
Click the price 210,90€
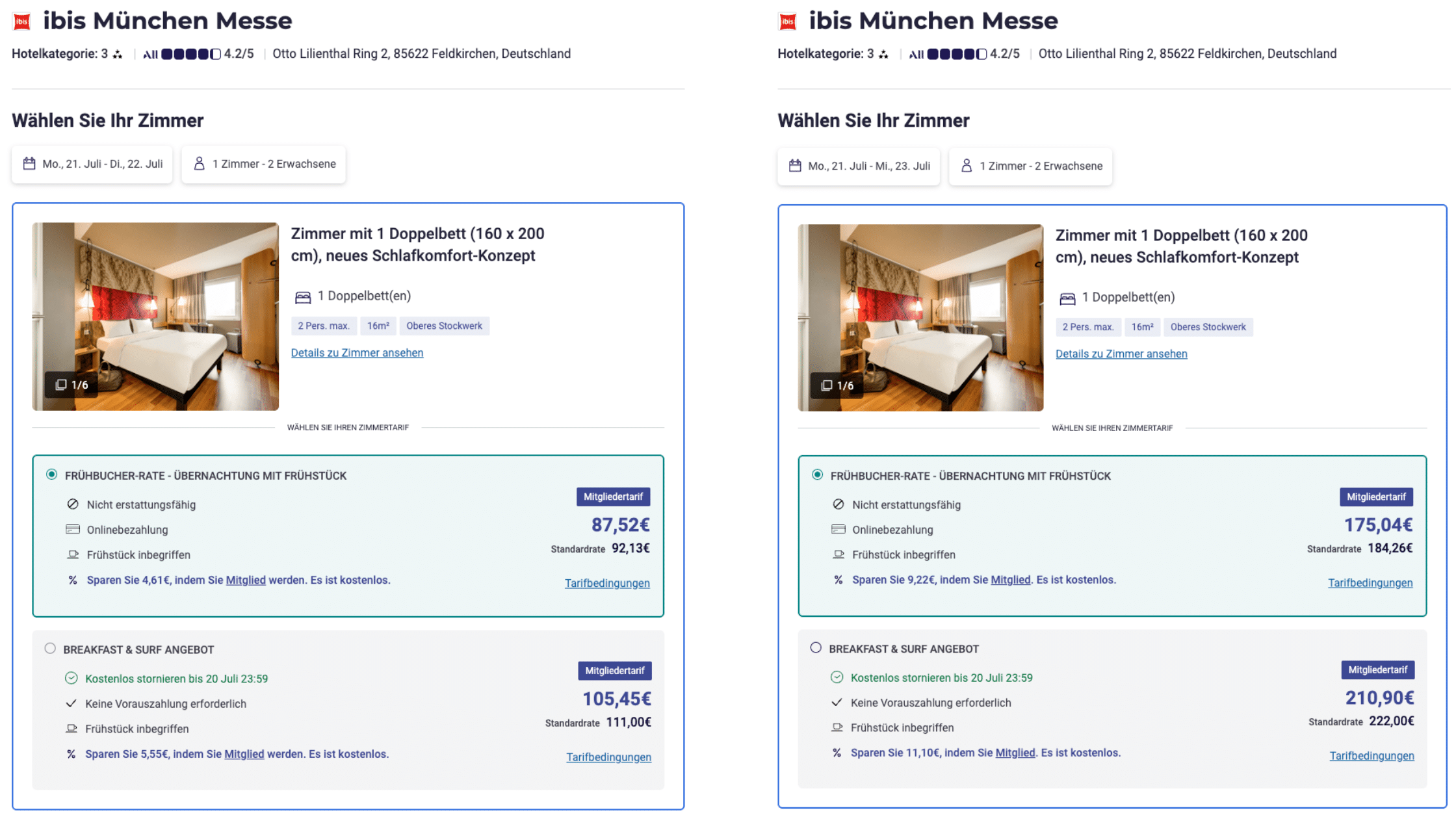click(x=1379, y=697)
